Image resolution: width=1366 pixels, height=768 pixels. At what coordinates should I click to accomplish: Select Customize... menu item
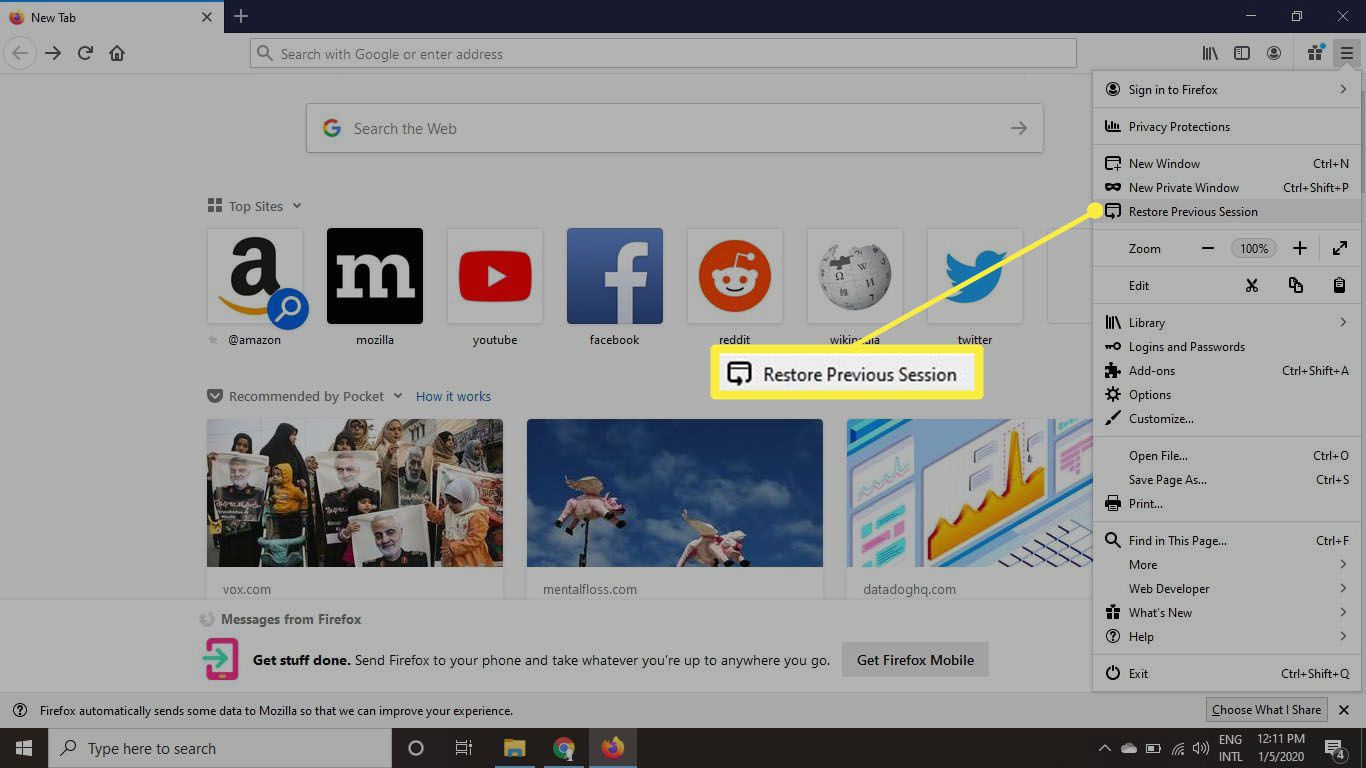[x=1227, y=418]
